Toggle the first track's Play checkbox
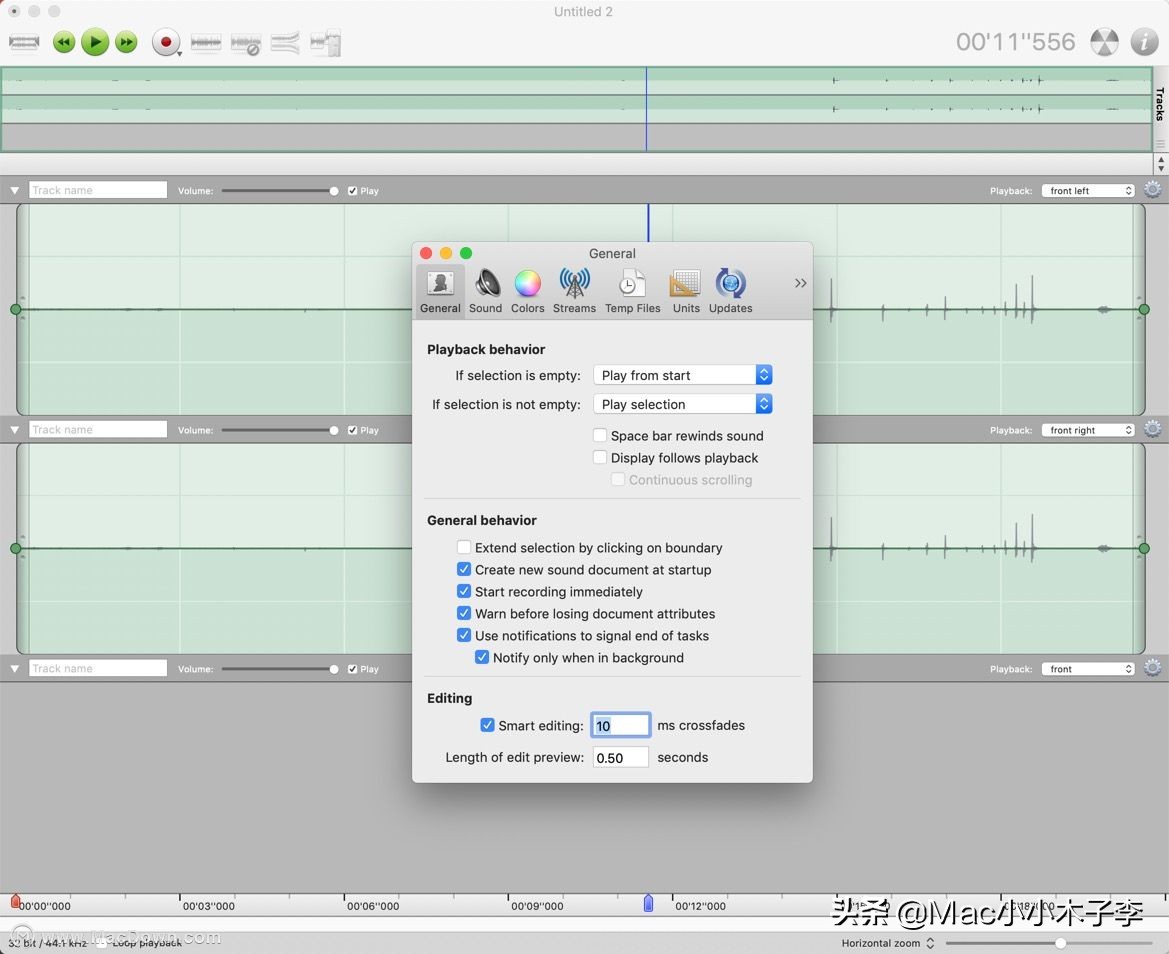 [x=353, y=191]
